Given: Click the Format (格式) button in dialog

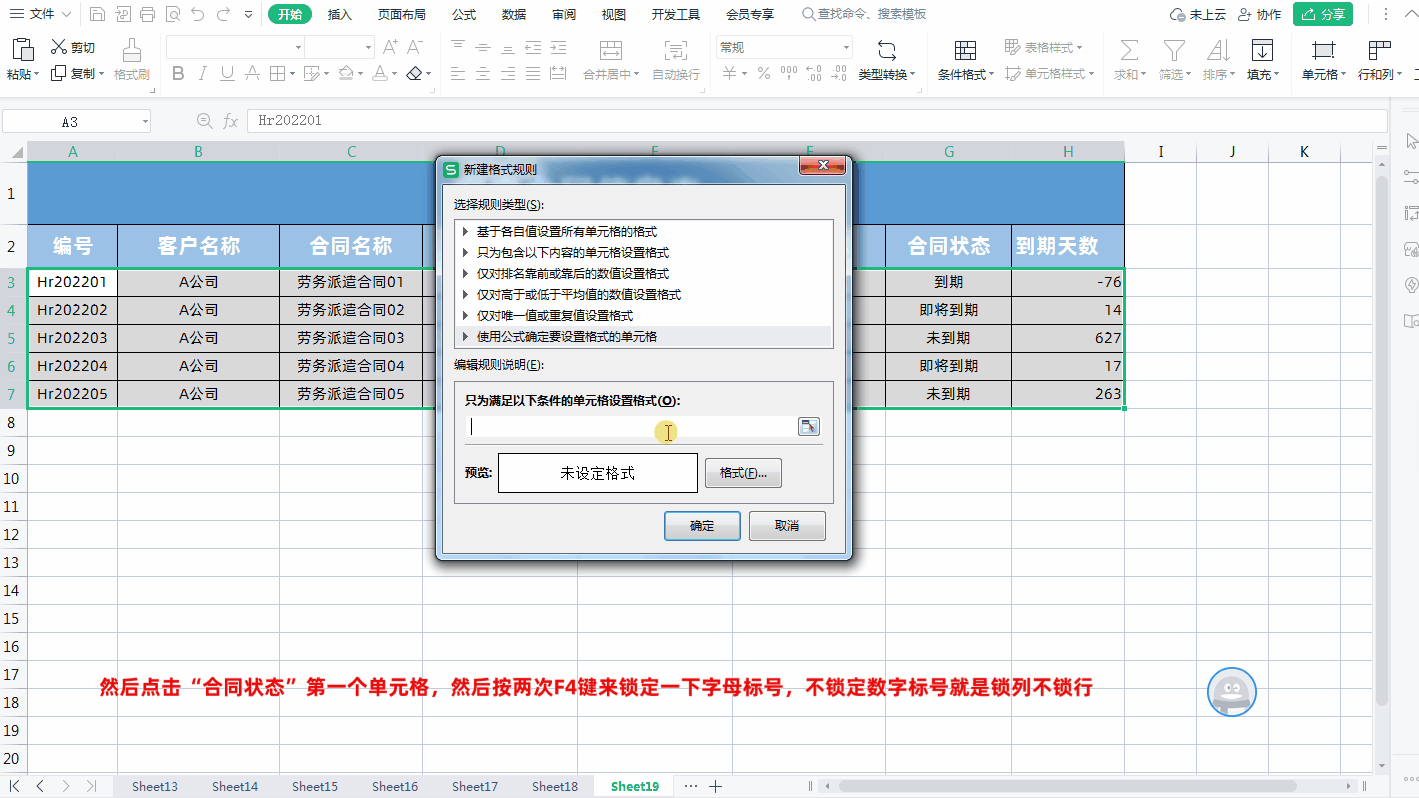Looking at the screenshot, I should click(x=743, y=473).
